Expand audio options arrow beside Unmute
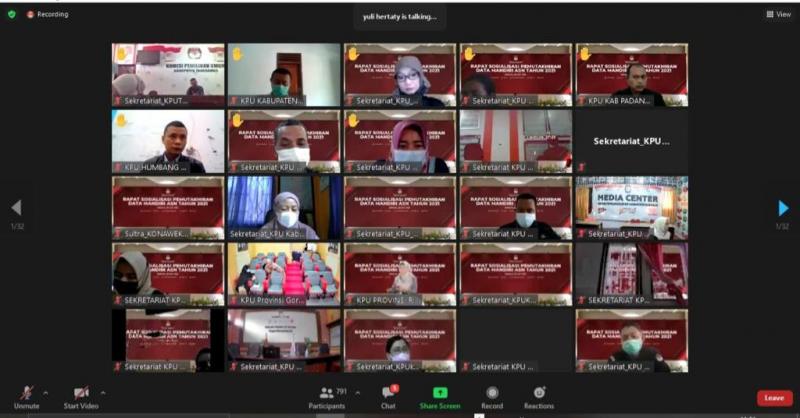The image size is (800, 418). [45, 393]
